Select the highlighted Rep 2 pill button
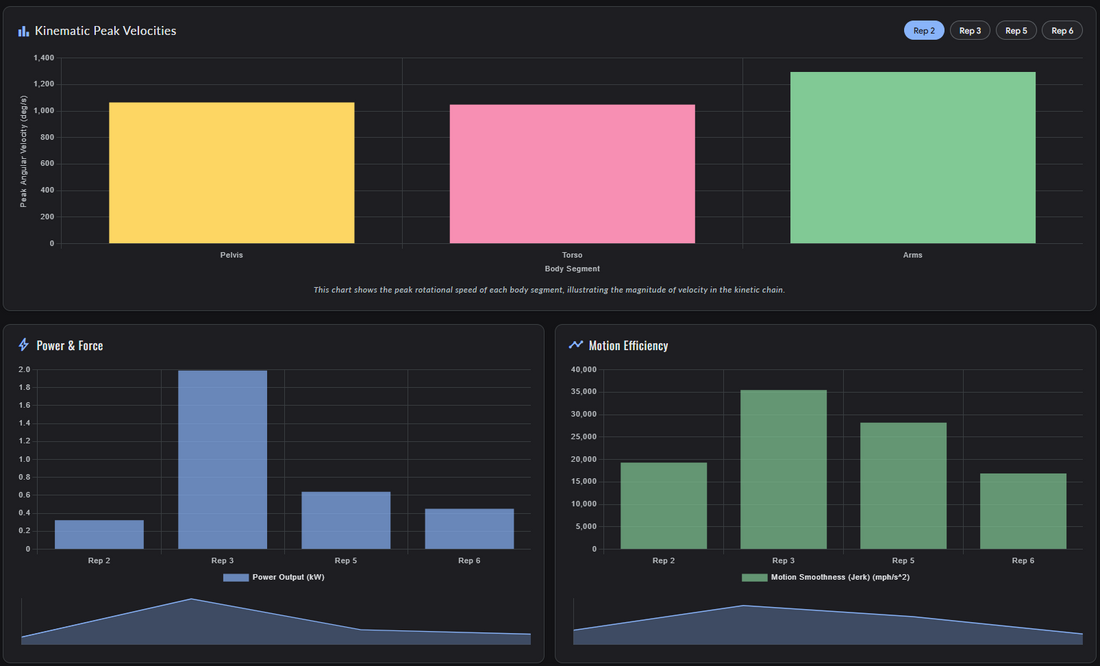1100x666 pixels. [923, 31]
